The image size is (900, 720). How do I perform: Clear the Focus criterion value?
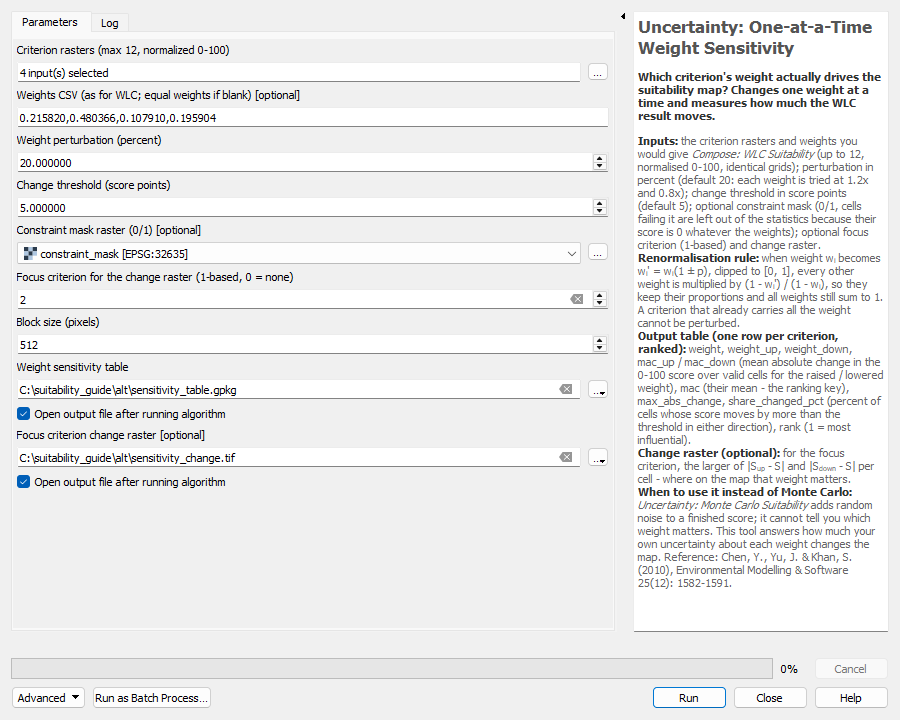pyautogui.click(x=577, y=299)
